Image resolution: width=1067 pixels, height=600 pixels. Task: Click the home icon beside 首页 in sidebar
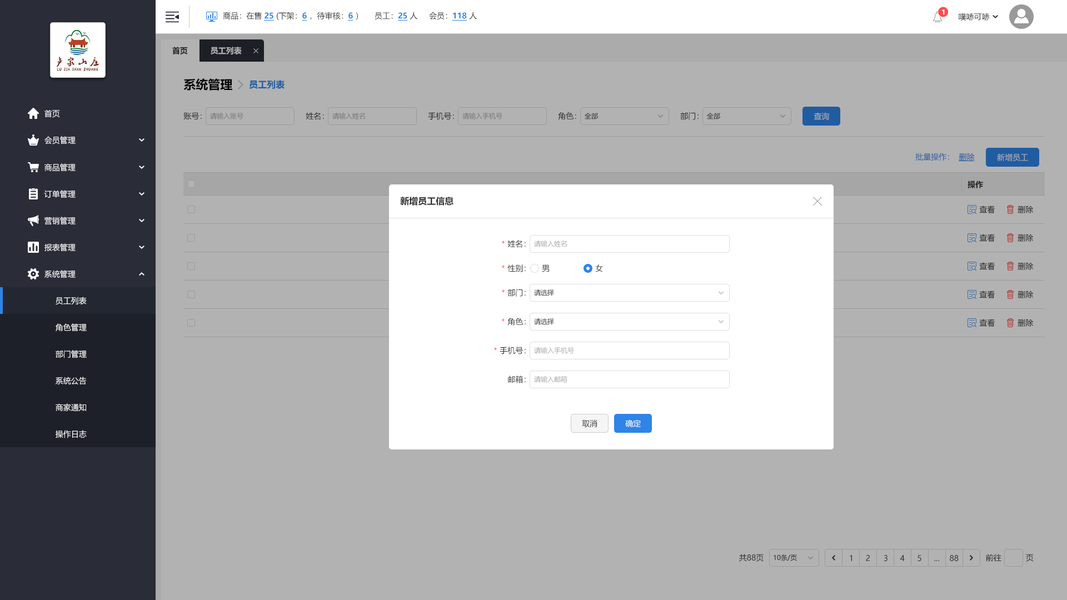click(x=33, y=114)
